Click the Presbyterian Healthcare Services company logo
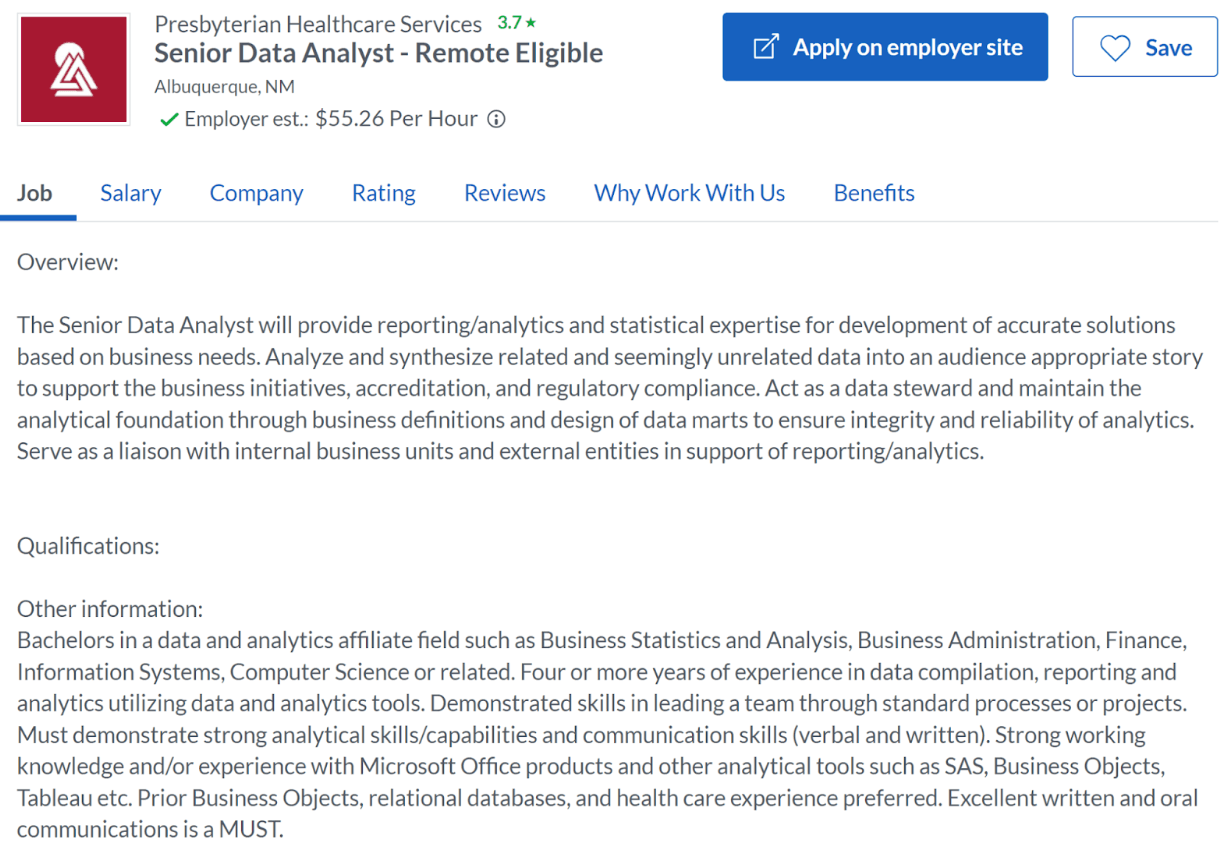This screenshot has height=851, width=1229. click(73, 68)
